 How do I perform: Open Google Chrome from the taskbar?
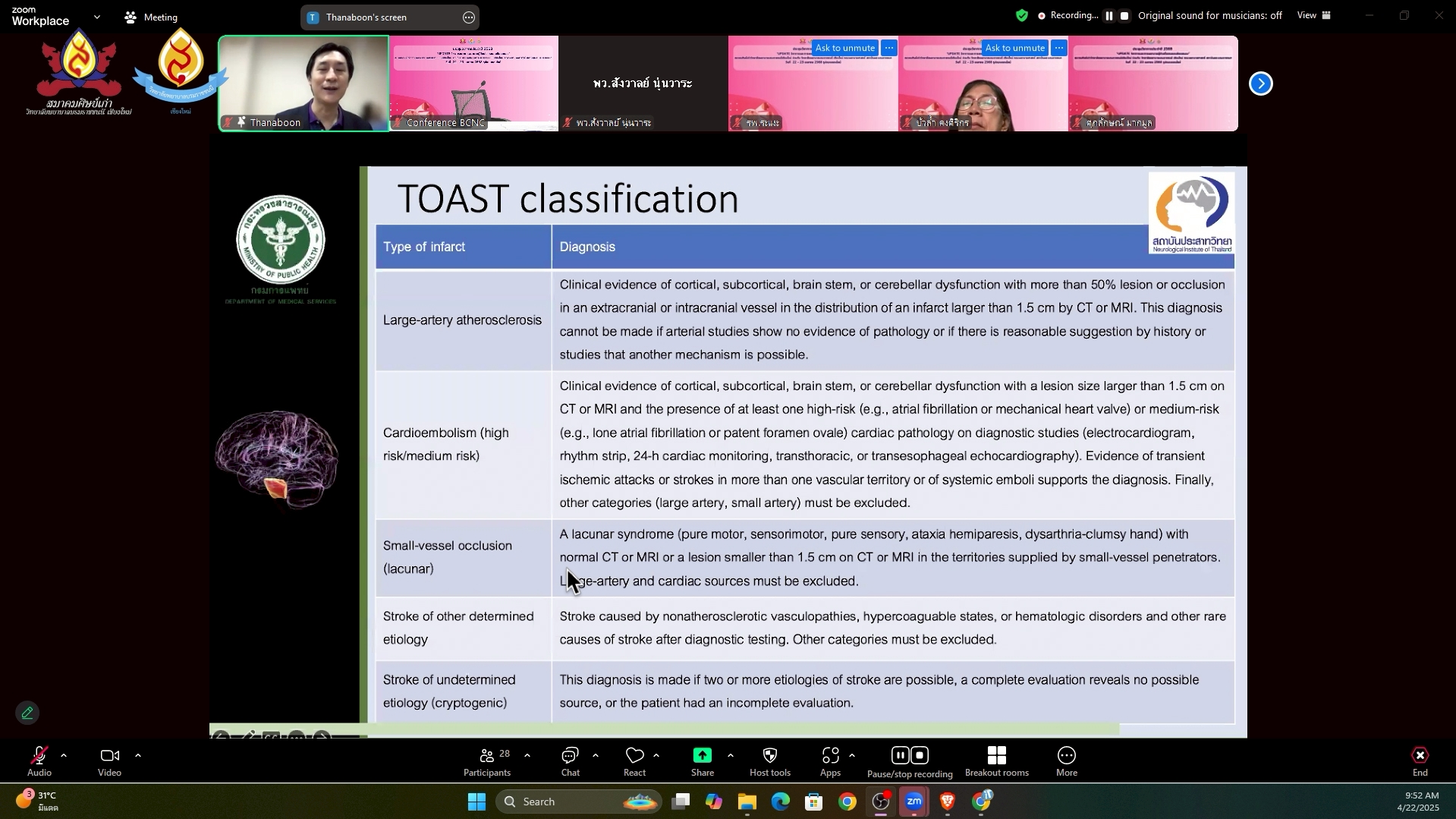(x=847, y=802)
